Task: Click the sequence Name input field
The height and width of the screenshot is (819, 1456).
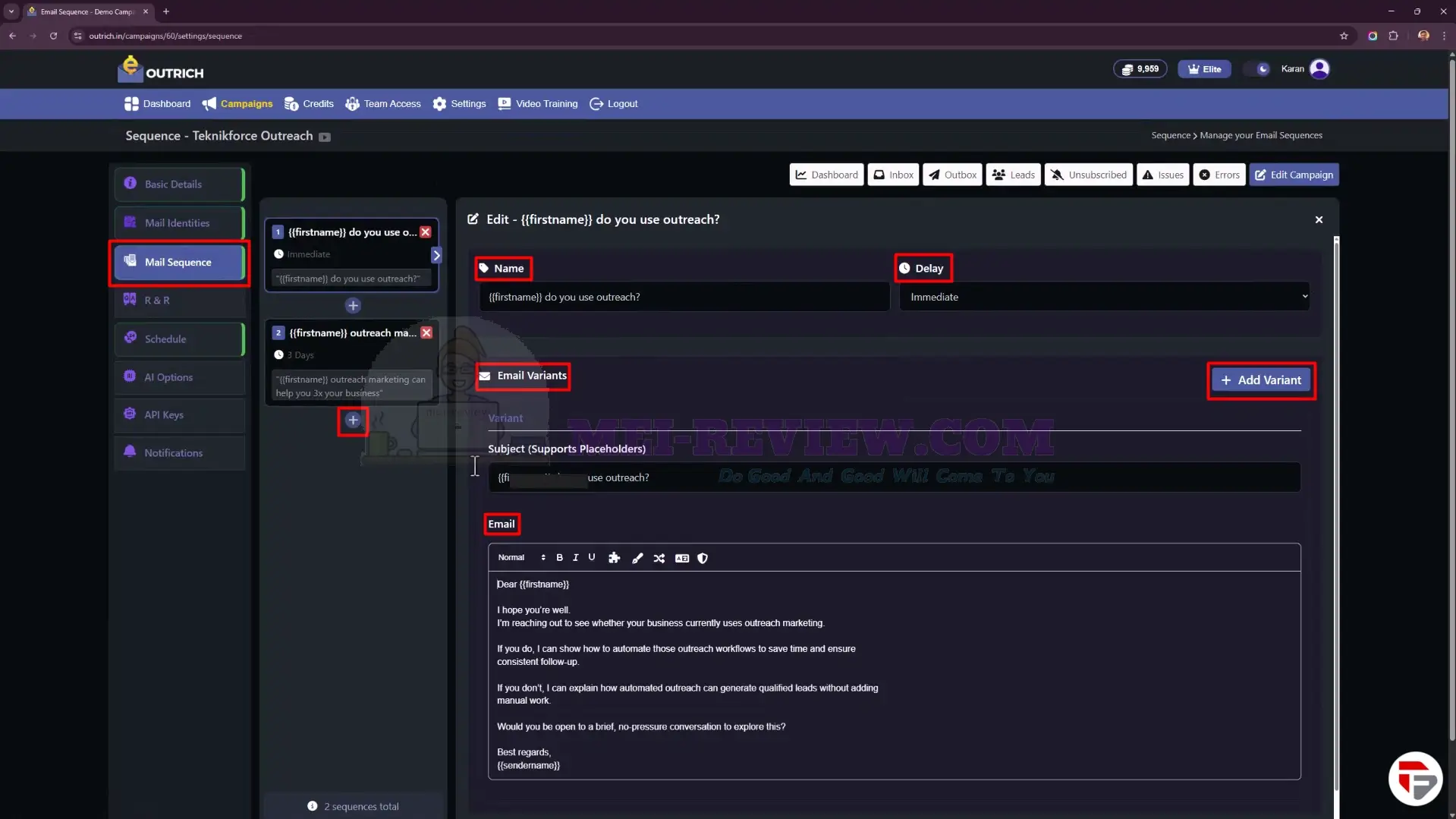Action: click(684, 297)
